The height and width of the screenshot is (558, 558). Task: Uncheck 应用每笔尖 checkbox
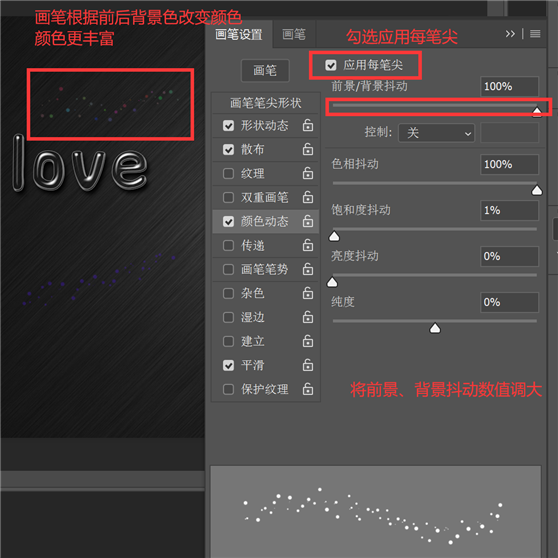[x=331, y=65]
